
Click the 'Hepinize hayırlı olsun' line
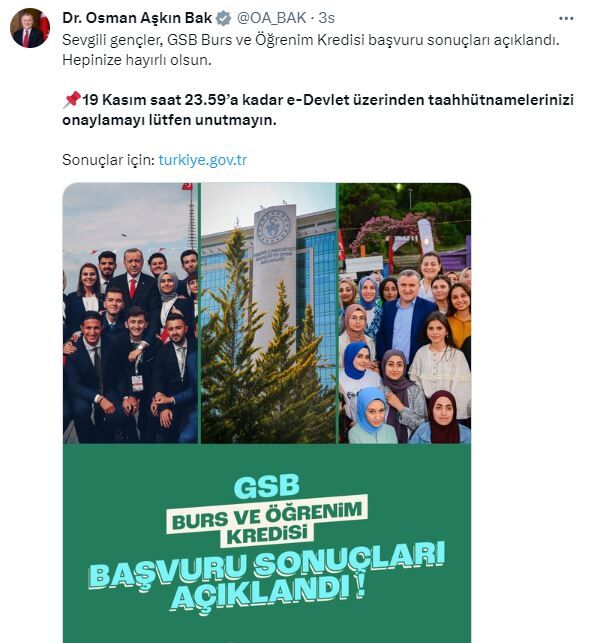click(x=137, y=60)
